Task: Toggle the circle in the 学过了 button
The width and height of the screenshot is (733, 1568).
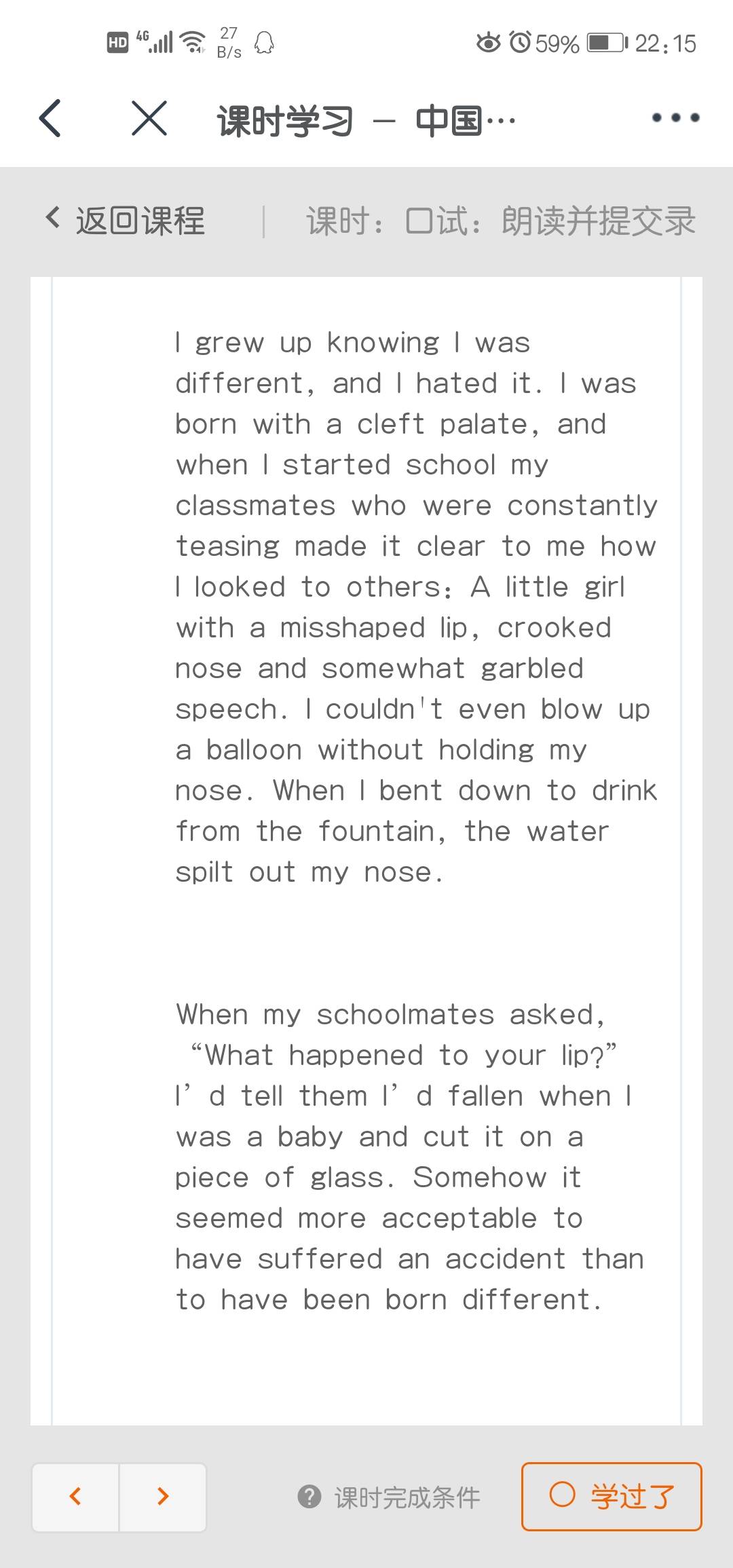Action: (x=562, y=1494)
